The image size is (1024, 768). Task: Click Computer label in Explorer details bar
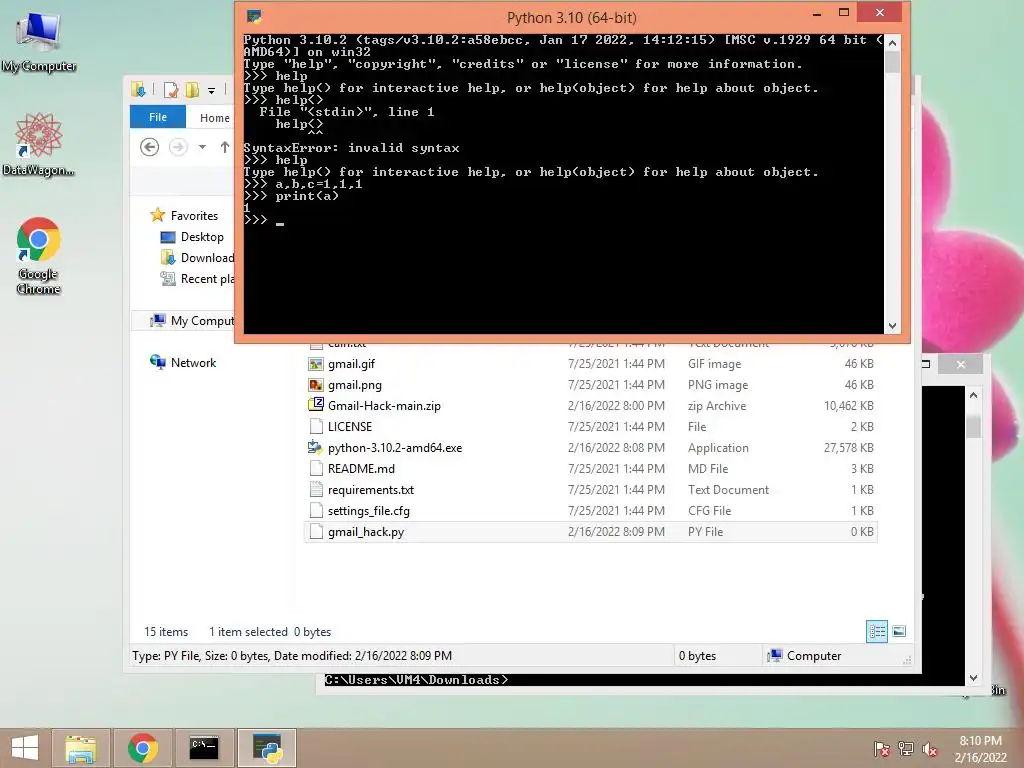pyautogui.click(x=814, y=656)
